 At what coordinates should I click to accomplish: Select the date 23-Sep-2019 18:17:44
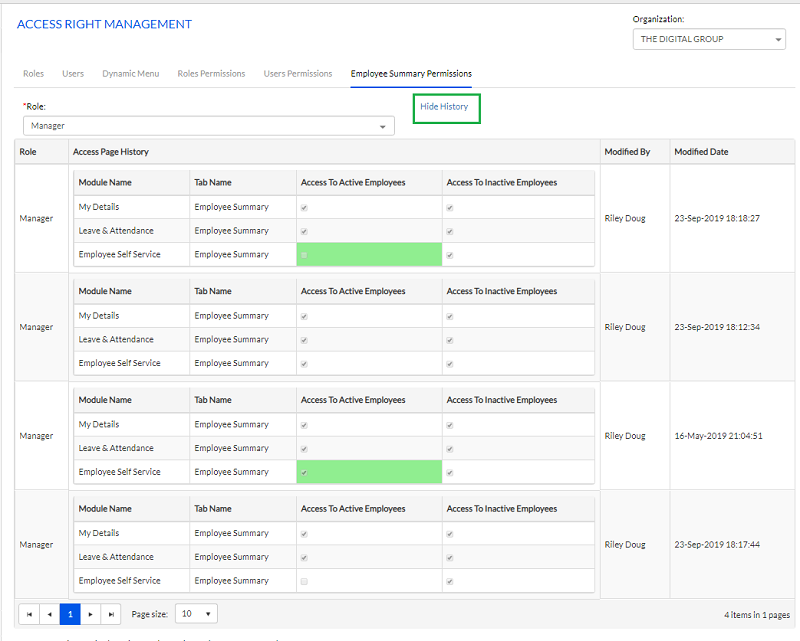click(717, 545)
